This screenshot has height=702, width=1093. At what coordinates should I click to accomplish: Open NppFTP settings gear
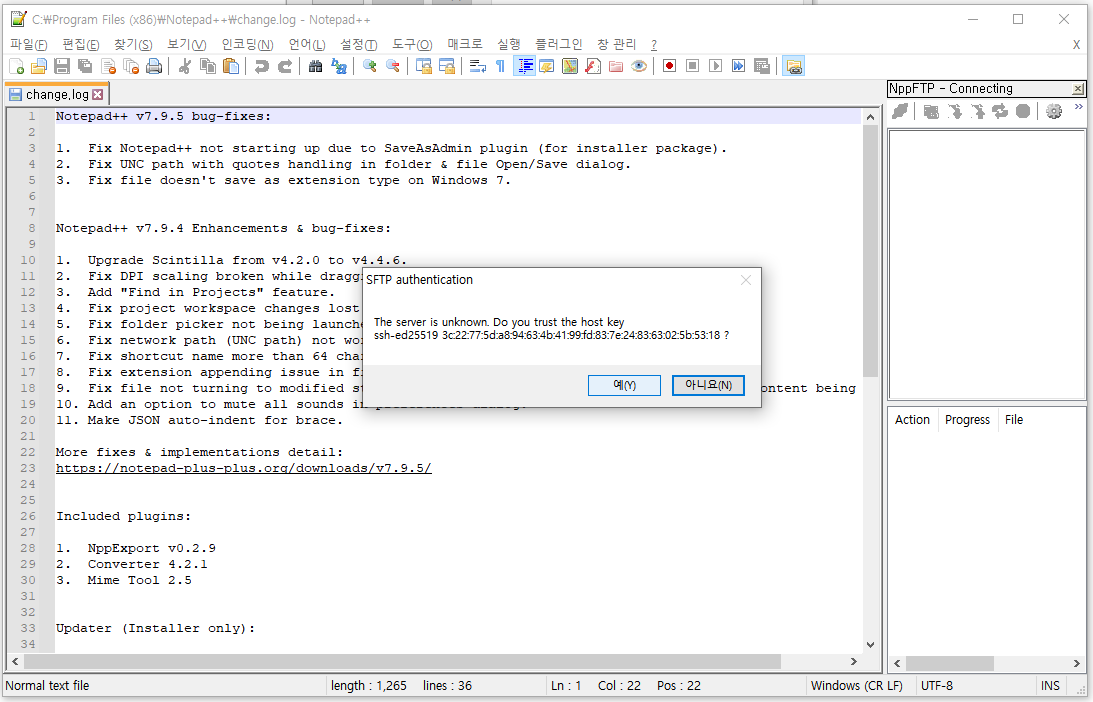coord(1054,111)
